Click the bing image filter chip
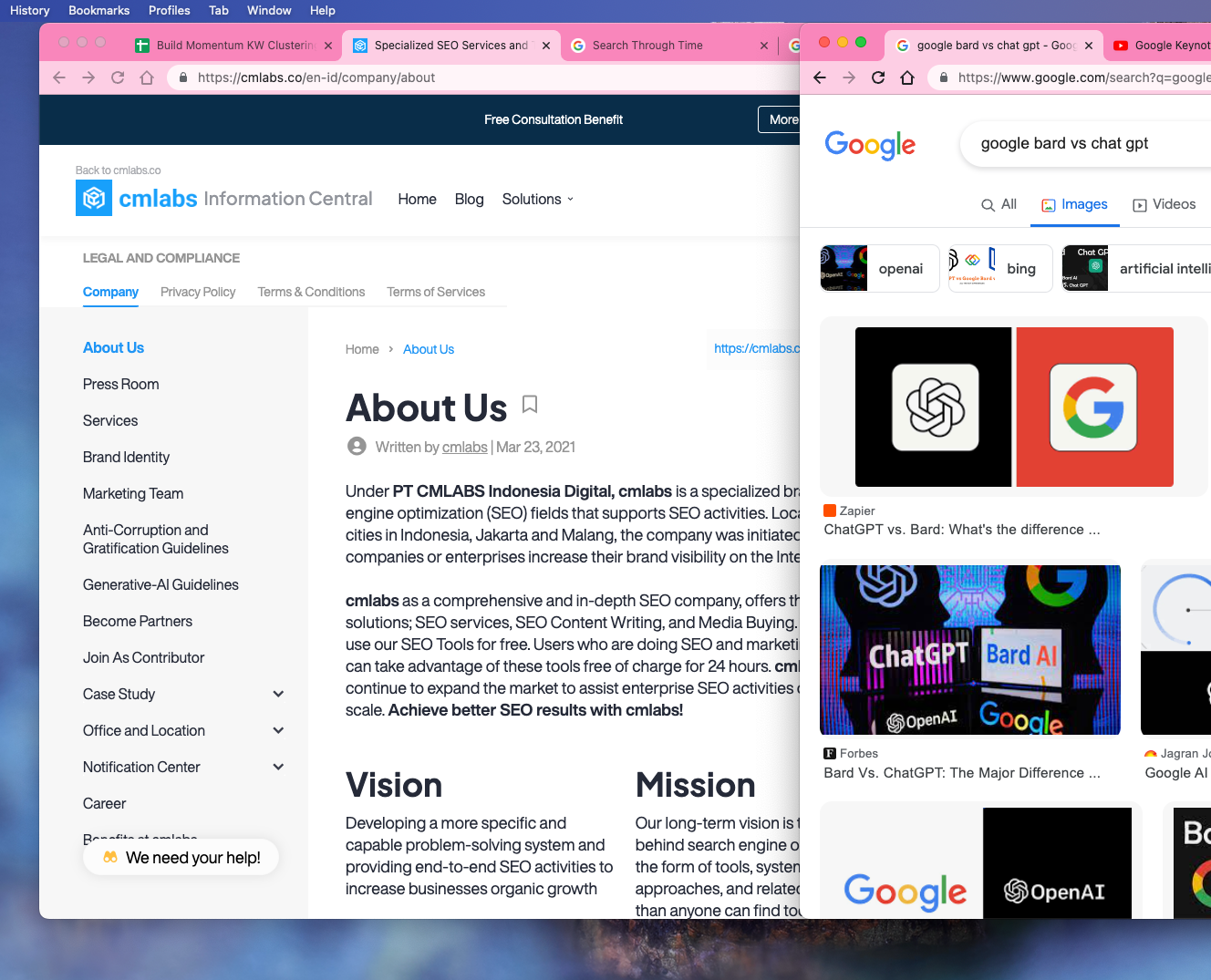This screenshot has height=980, width=1211. point(1000,268)
